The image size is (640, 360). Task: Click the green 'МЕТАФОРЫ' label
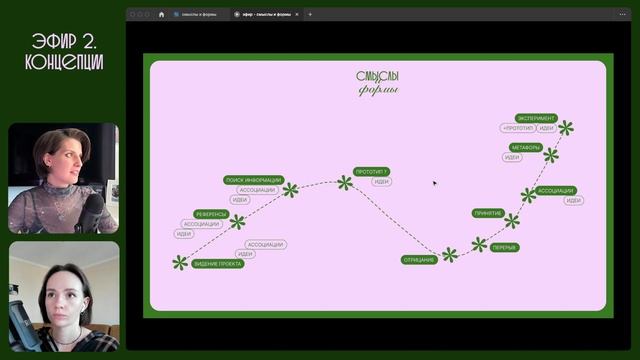526,147
